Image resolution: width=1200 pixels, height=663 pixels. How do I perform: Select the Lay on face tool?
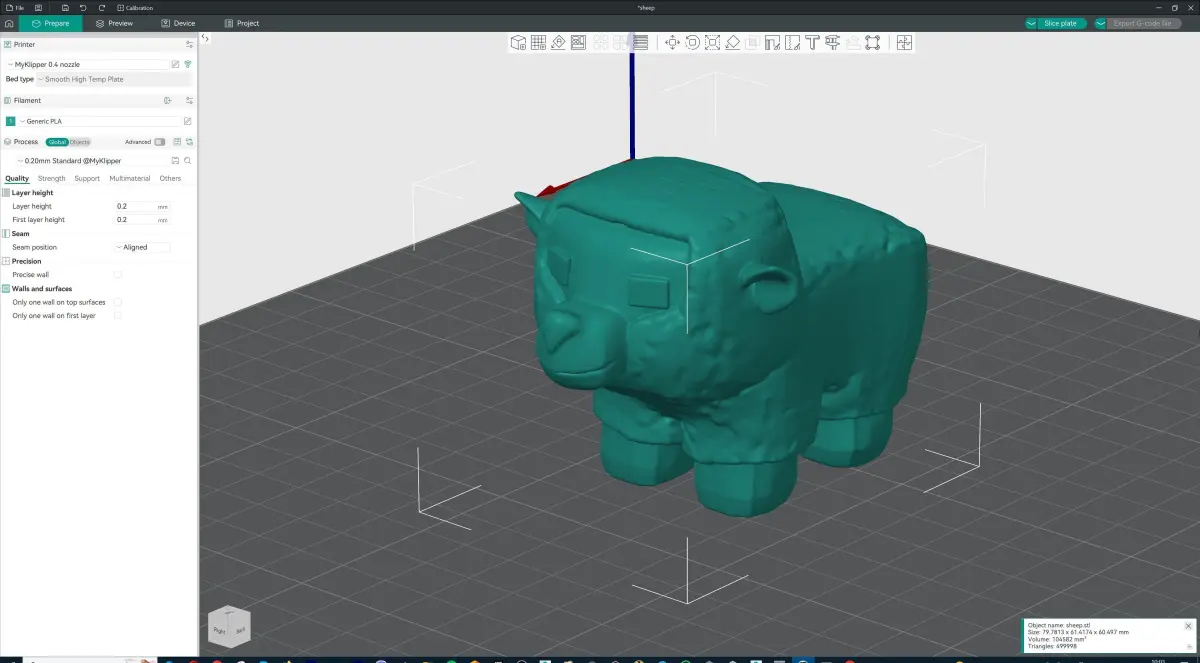pyautogui.click(x=732, y=43)
